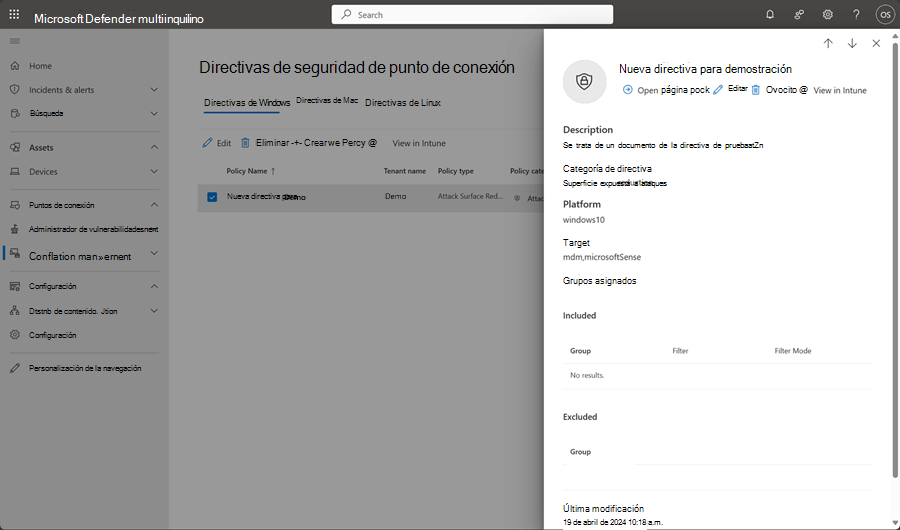Click View in Intune in flyout

[x=840, y=90]
